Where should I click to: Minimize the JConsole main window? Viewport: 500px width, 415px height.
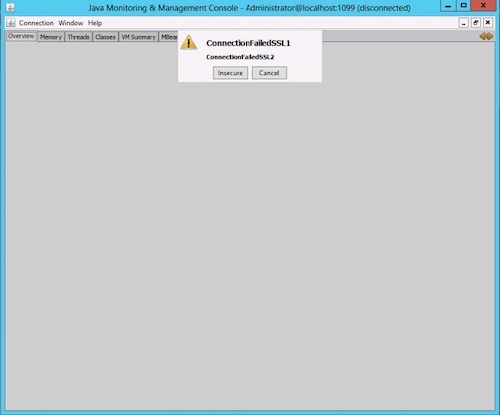(448, 6)
